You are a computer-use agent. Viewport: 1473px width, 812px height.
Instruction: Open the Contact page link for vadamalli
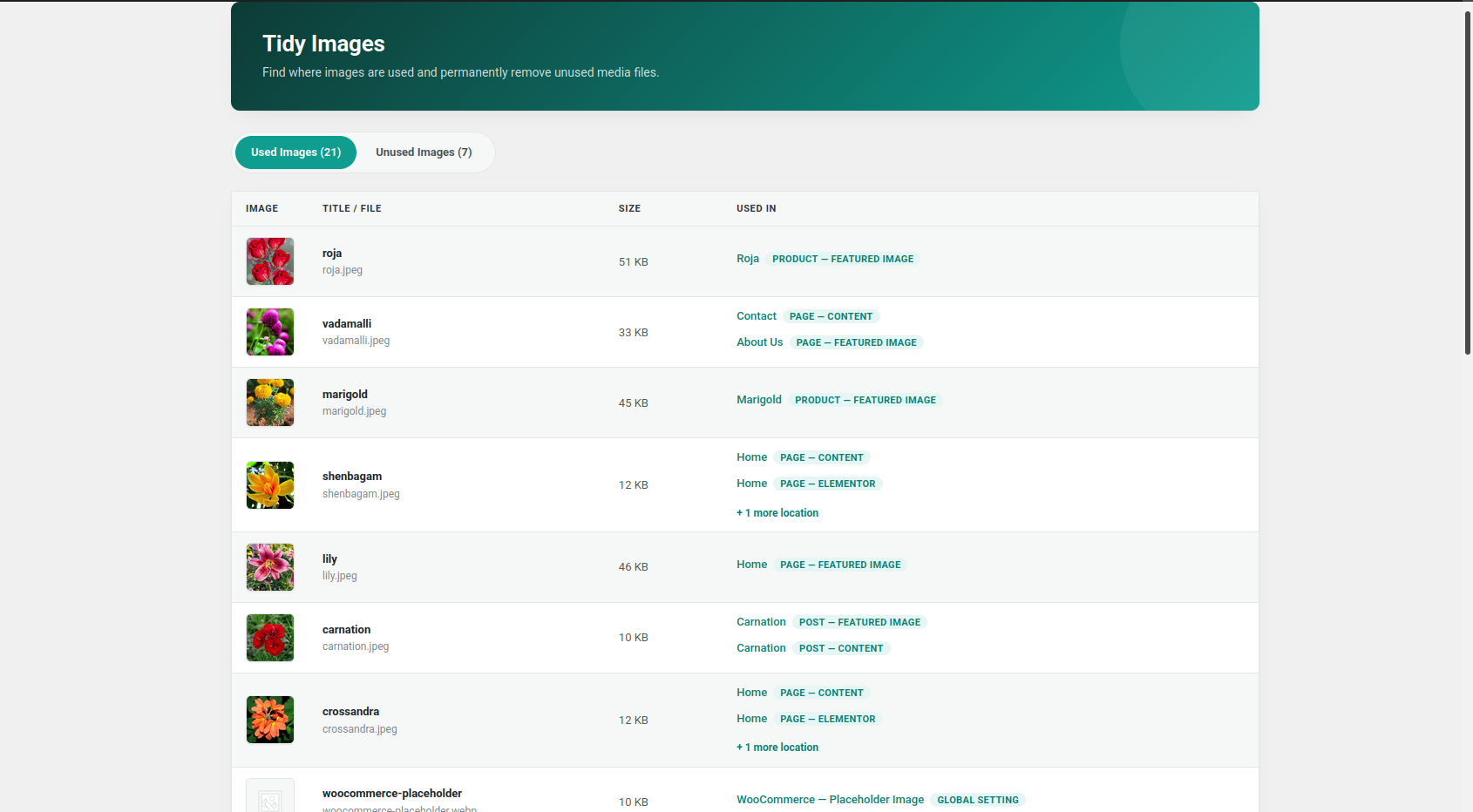coord(757,316)
